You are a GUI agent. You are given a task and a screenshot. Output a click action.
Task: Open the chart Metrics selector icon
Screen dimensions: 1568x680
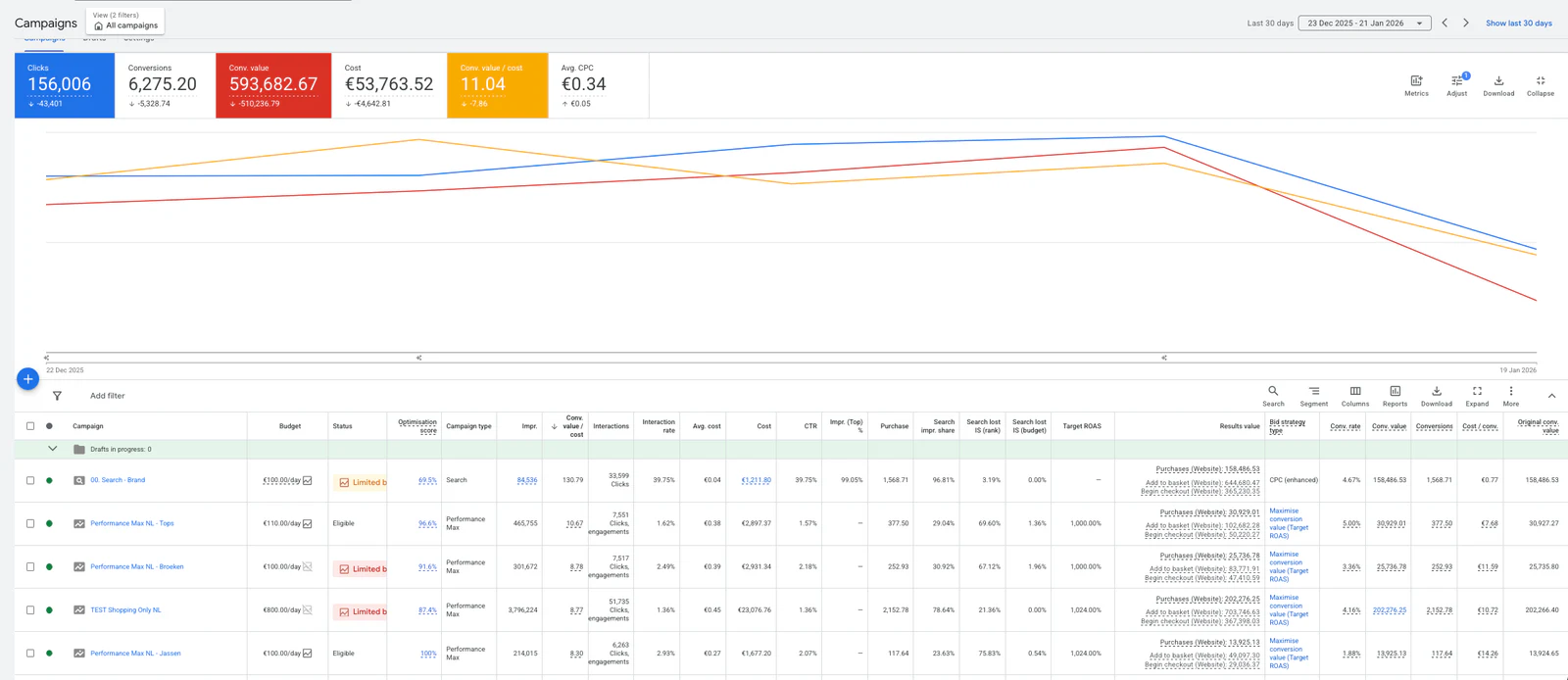1416,81
